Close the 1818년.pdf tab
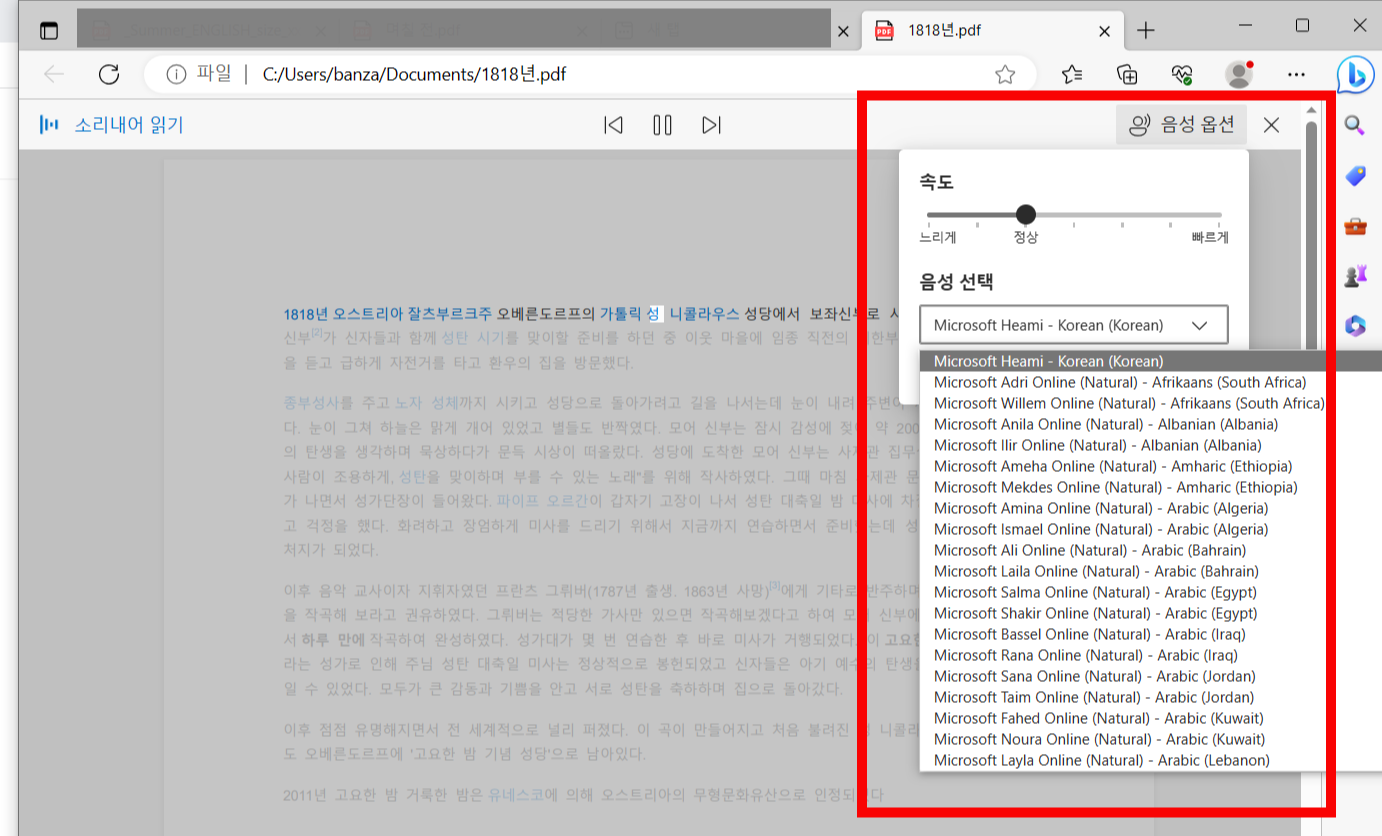Image resolution: width=1382 pixels, height=836 pixels. (1104, 31)
